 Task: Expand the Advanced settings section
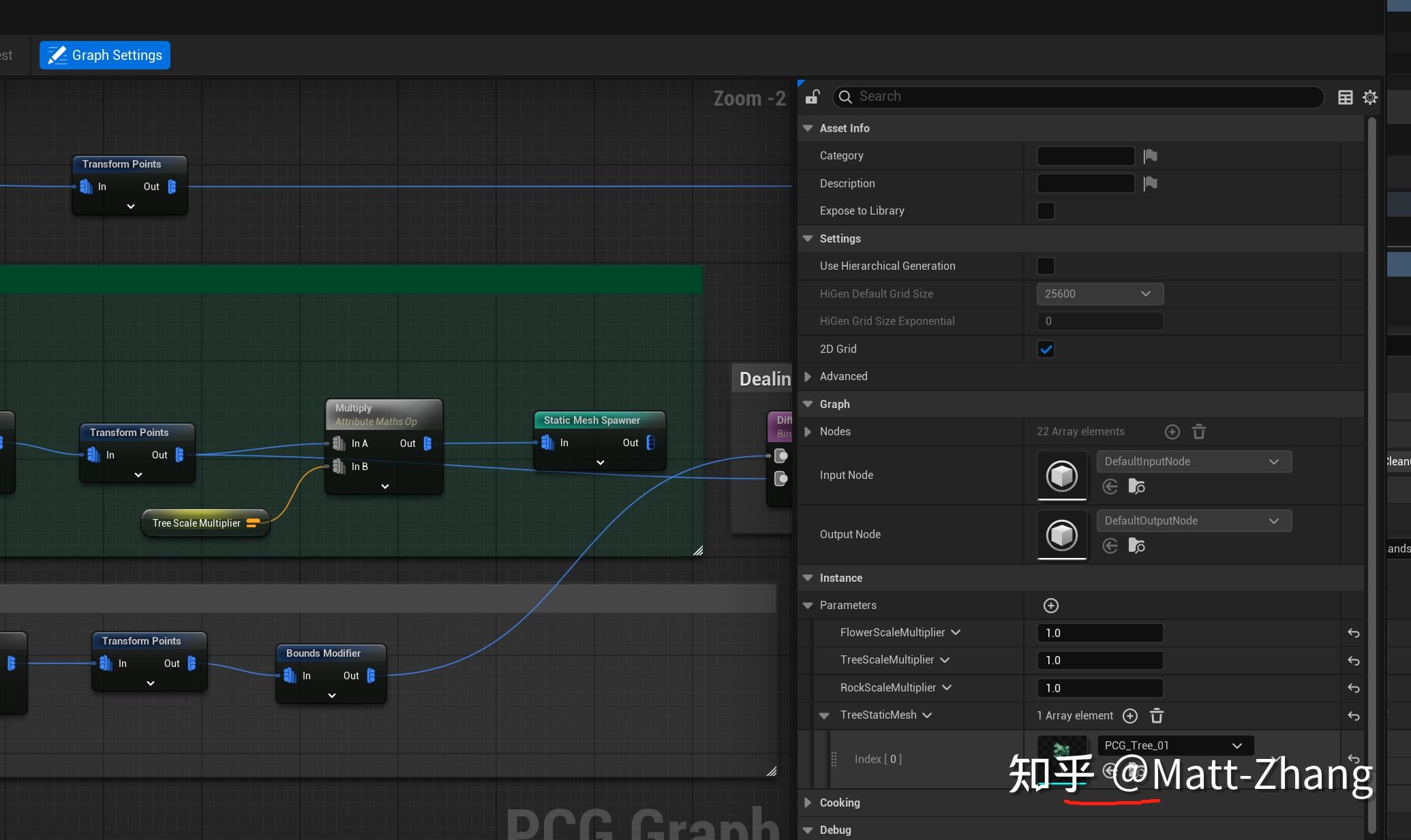point(808,377)
